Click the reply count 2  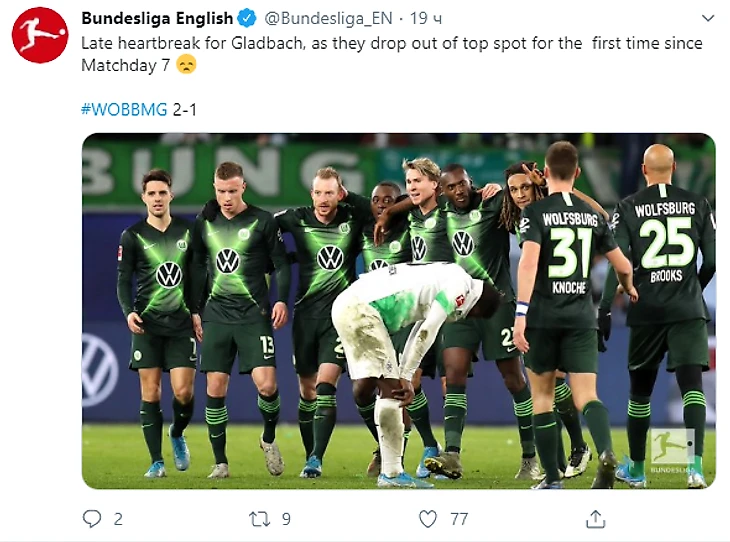[118, 519]
